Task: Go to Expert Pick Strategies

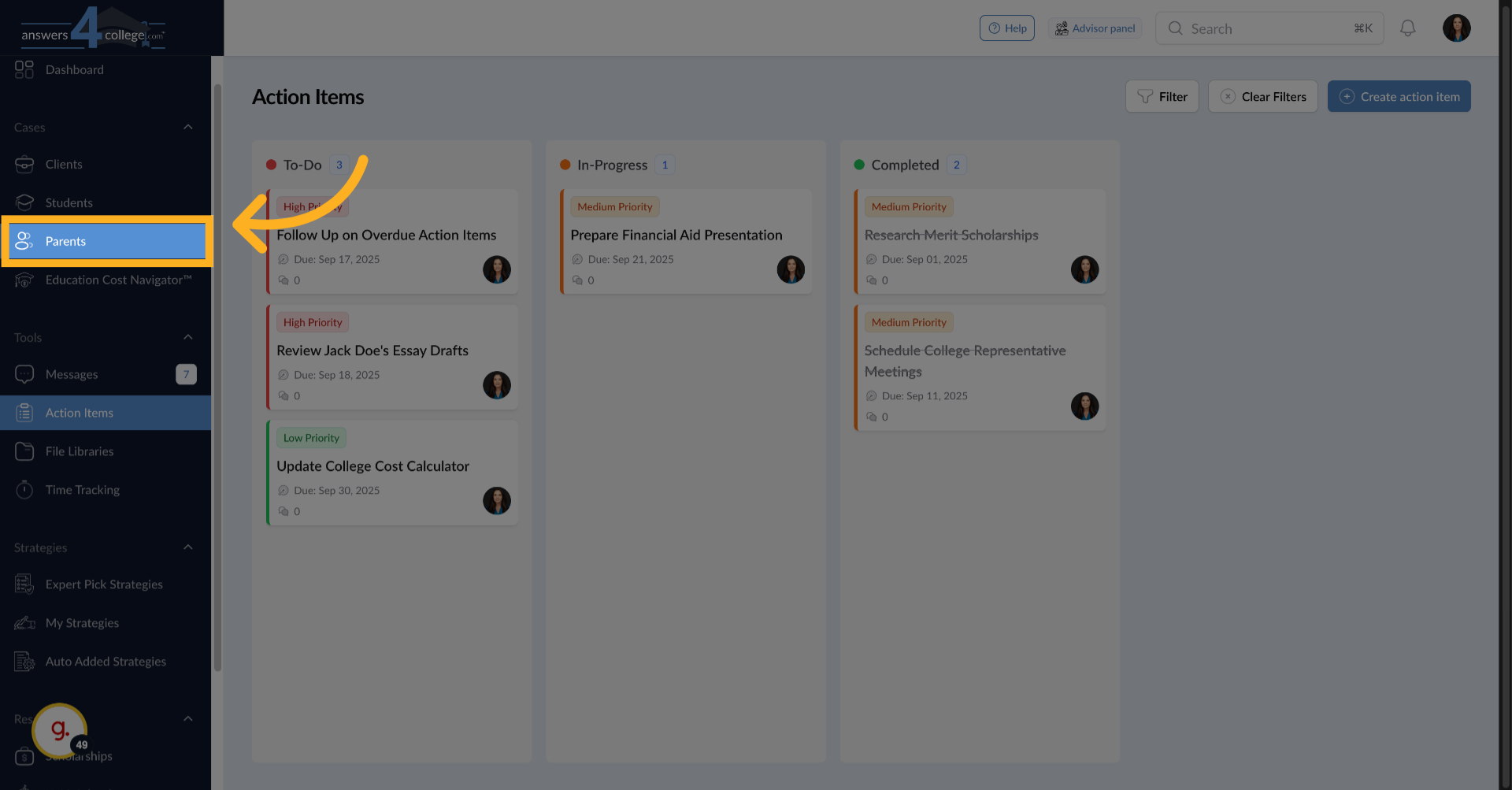Action: point(104,584)
